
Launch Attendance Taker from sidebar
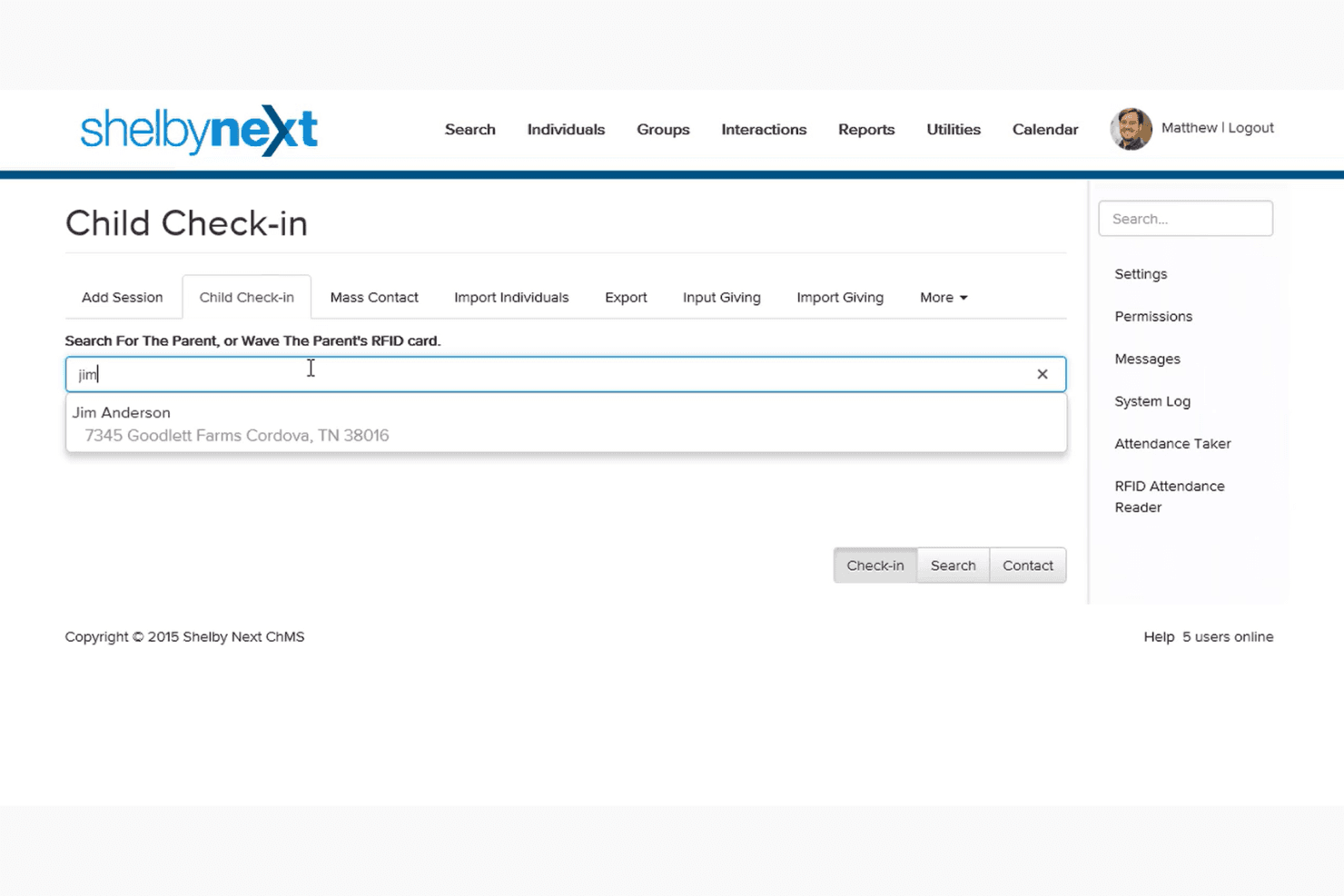1173,444
